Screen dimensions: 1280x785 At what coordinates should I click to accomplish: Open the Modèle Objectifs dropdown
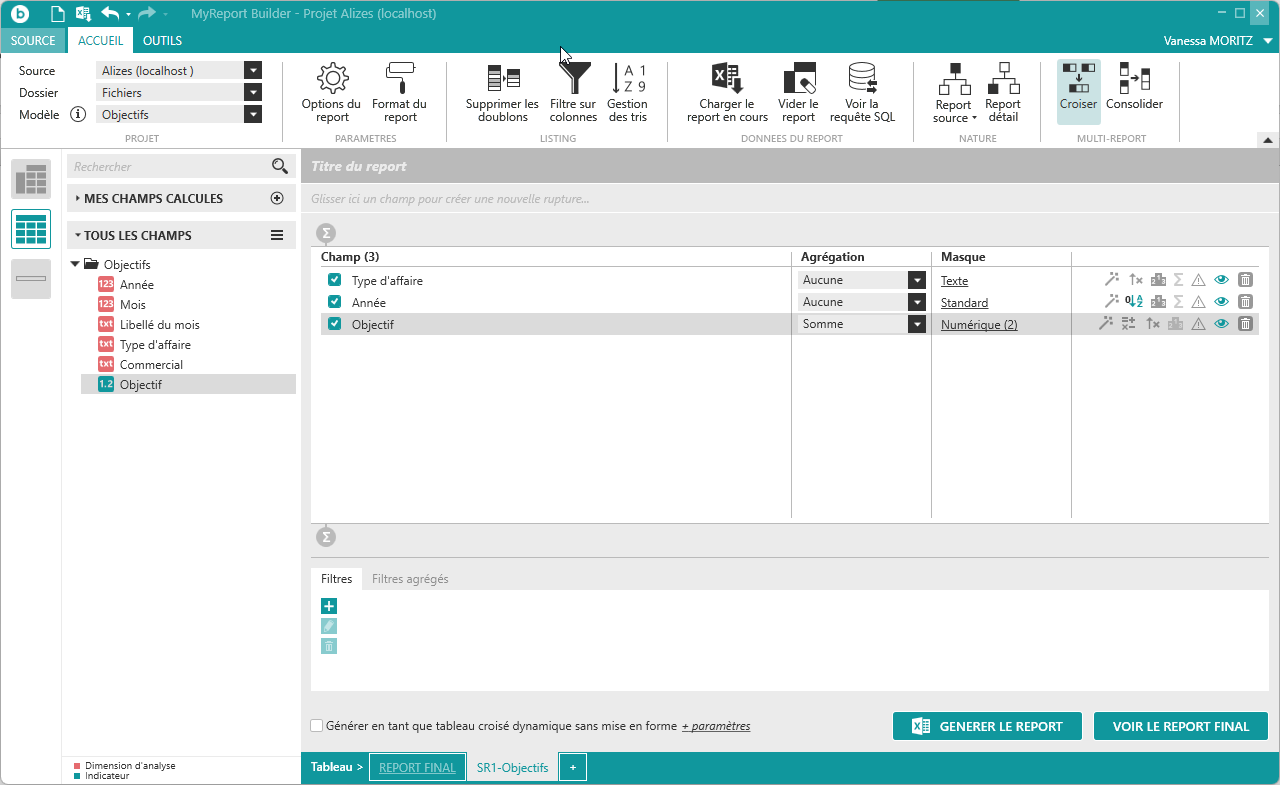[x=253, y=115]
